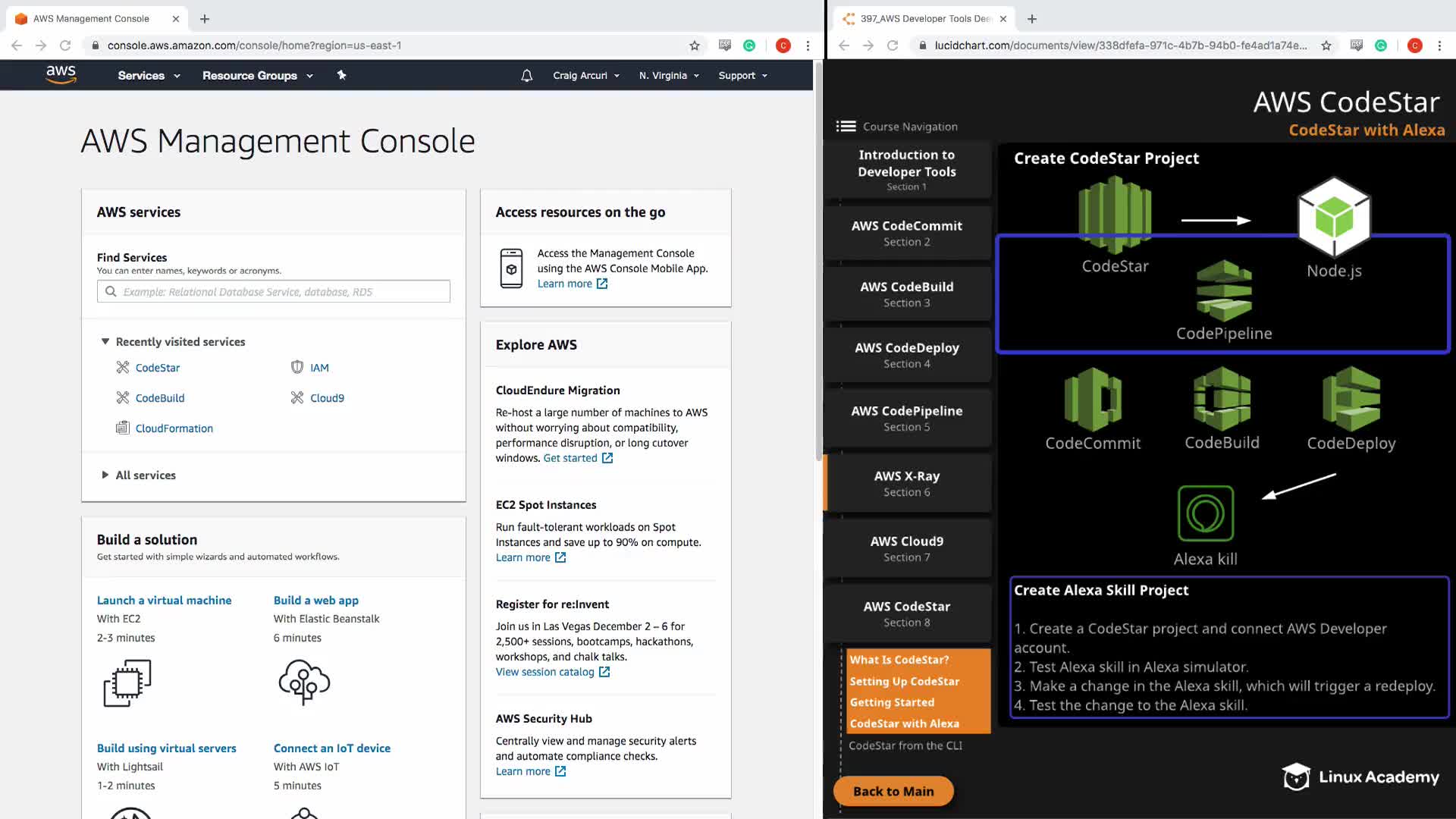Select the AWS X-Ray Section 6 item
Screen dimensions: 1456x819
point(906,483)
